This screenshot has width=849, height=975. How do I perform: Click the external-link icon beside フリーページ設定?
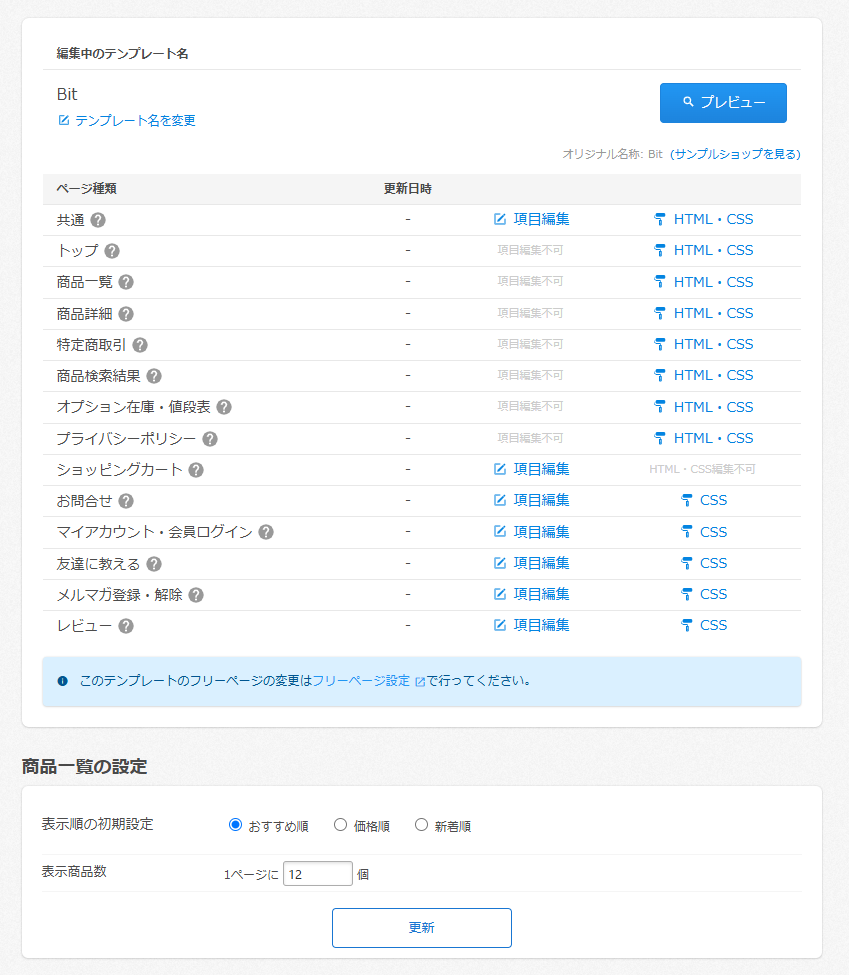(421, 680)
